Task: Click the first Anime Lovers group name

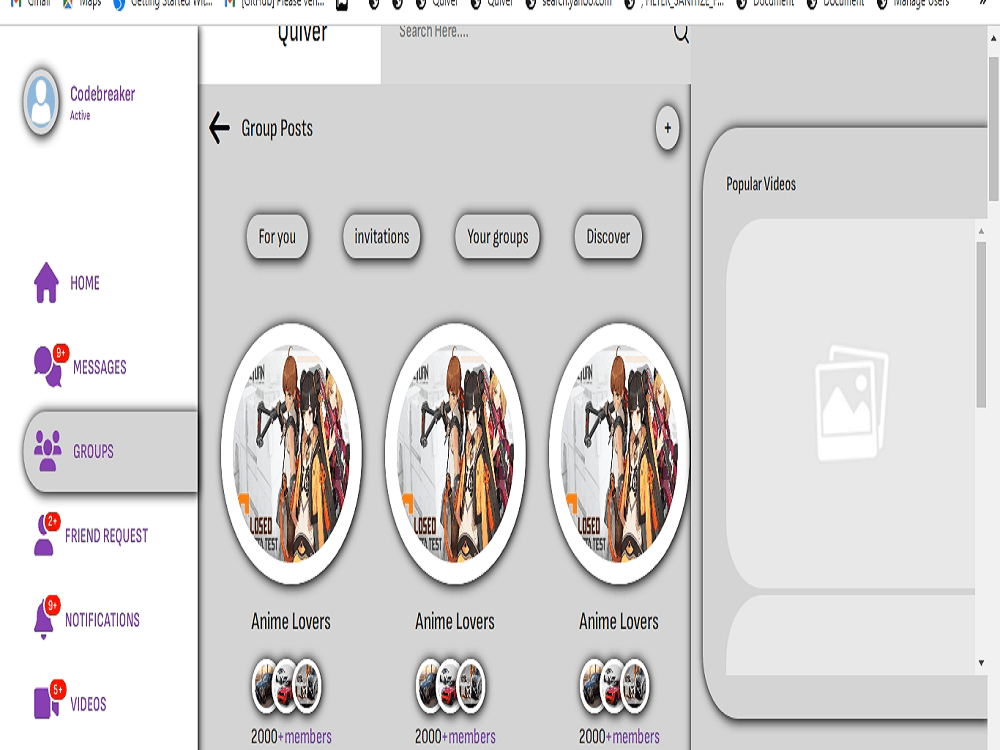Action: (x=291, y=621)
